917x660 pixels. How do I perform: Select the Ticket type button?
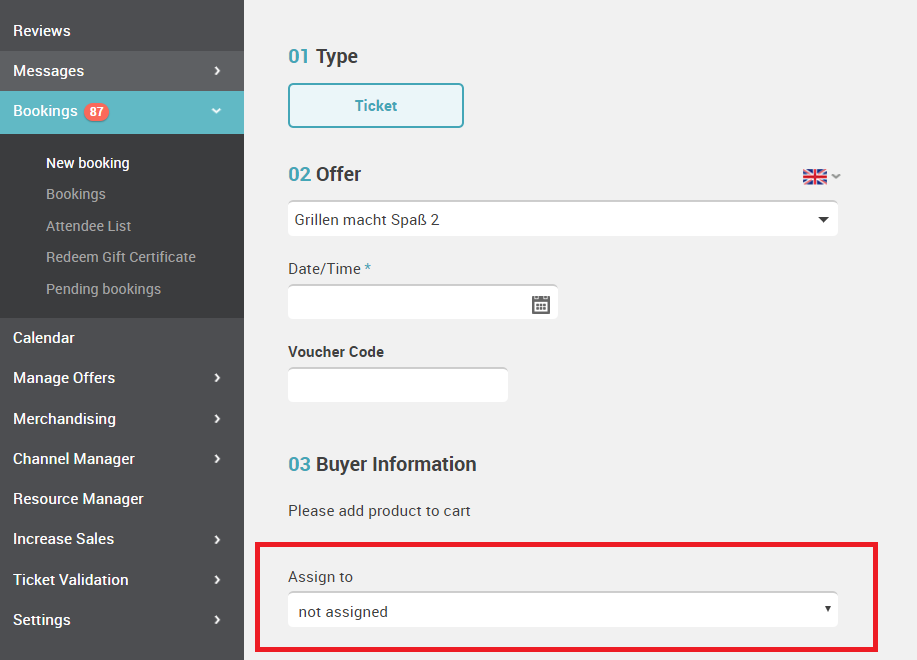376,105
